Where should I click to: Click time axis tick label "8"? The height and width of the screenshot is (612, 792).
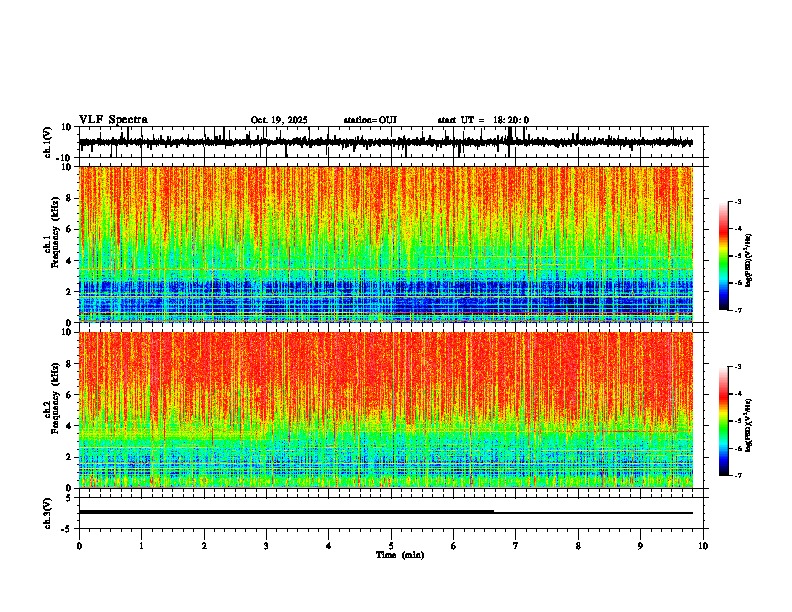pyautogui.click(x=578, y=546)
